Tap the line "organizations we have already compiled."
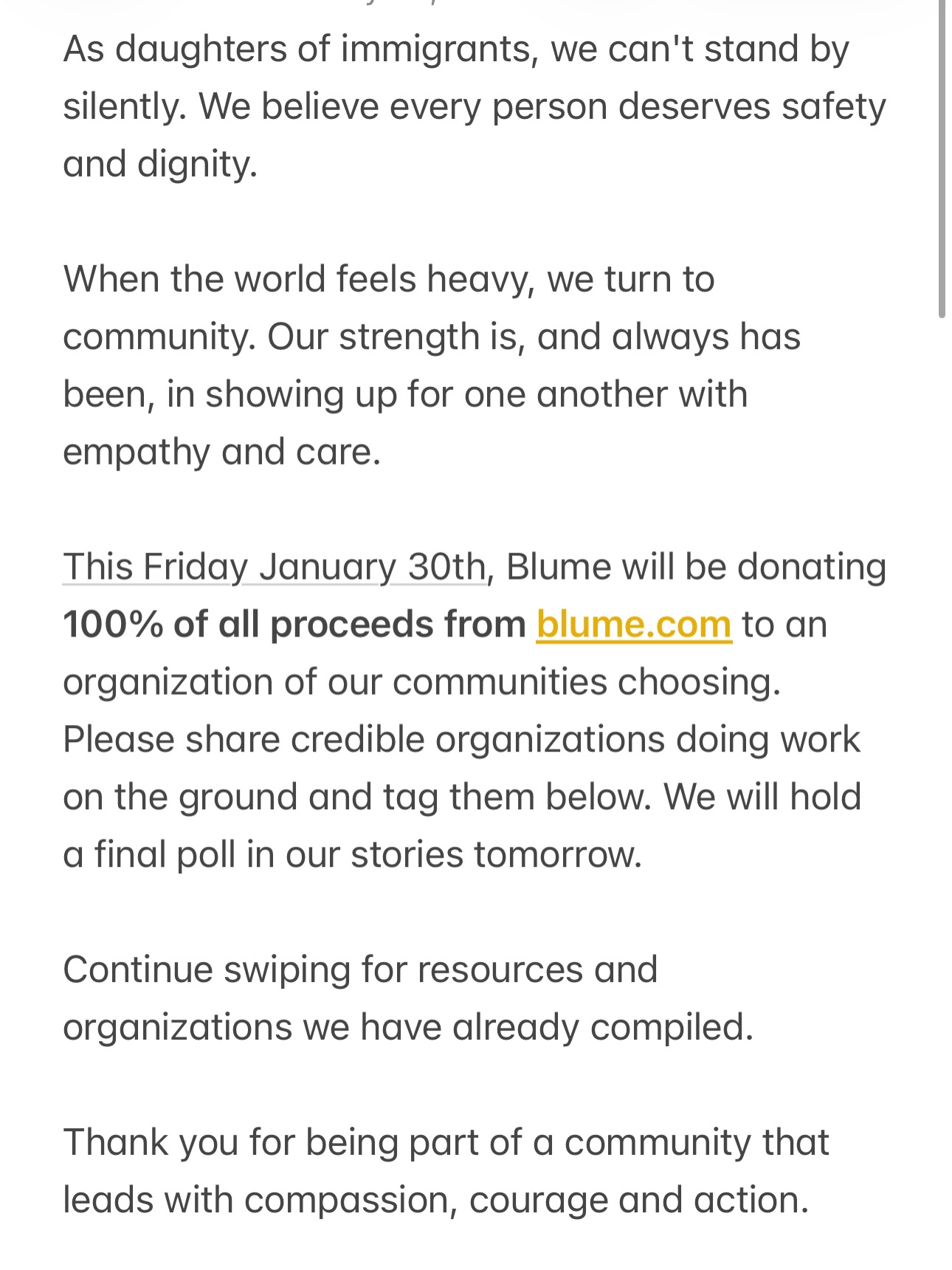 coord(408,1028)
